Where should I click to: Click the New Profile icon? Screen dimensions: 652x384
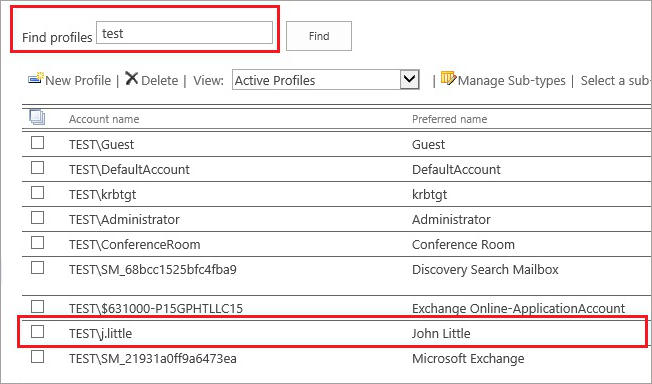click(x=36, y=78)
